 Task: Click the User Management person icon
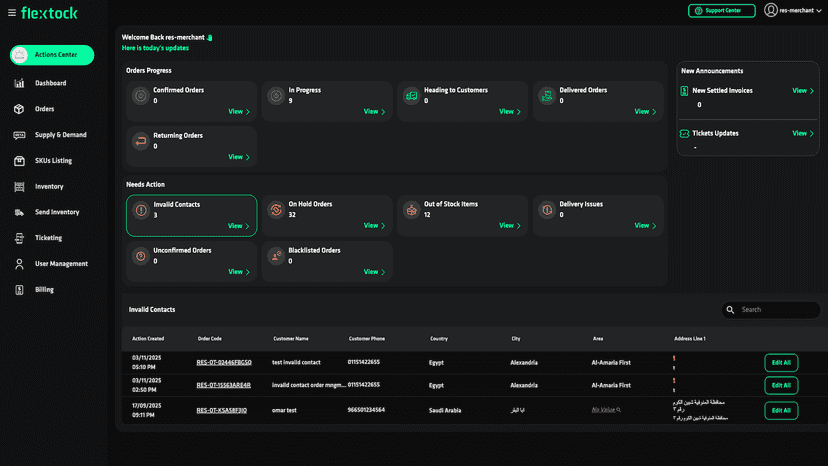click(x=19, y=264)
